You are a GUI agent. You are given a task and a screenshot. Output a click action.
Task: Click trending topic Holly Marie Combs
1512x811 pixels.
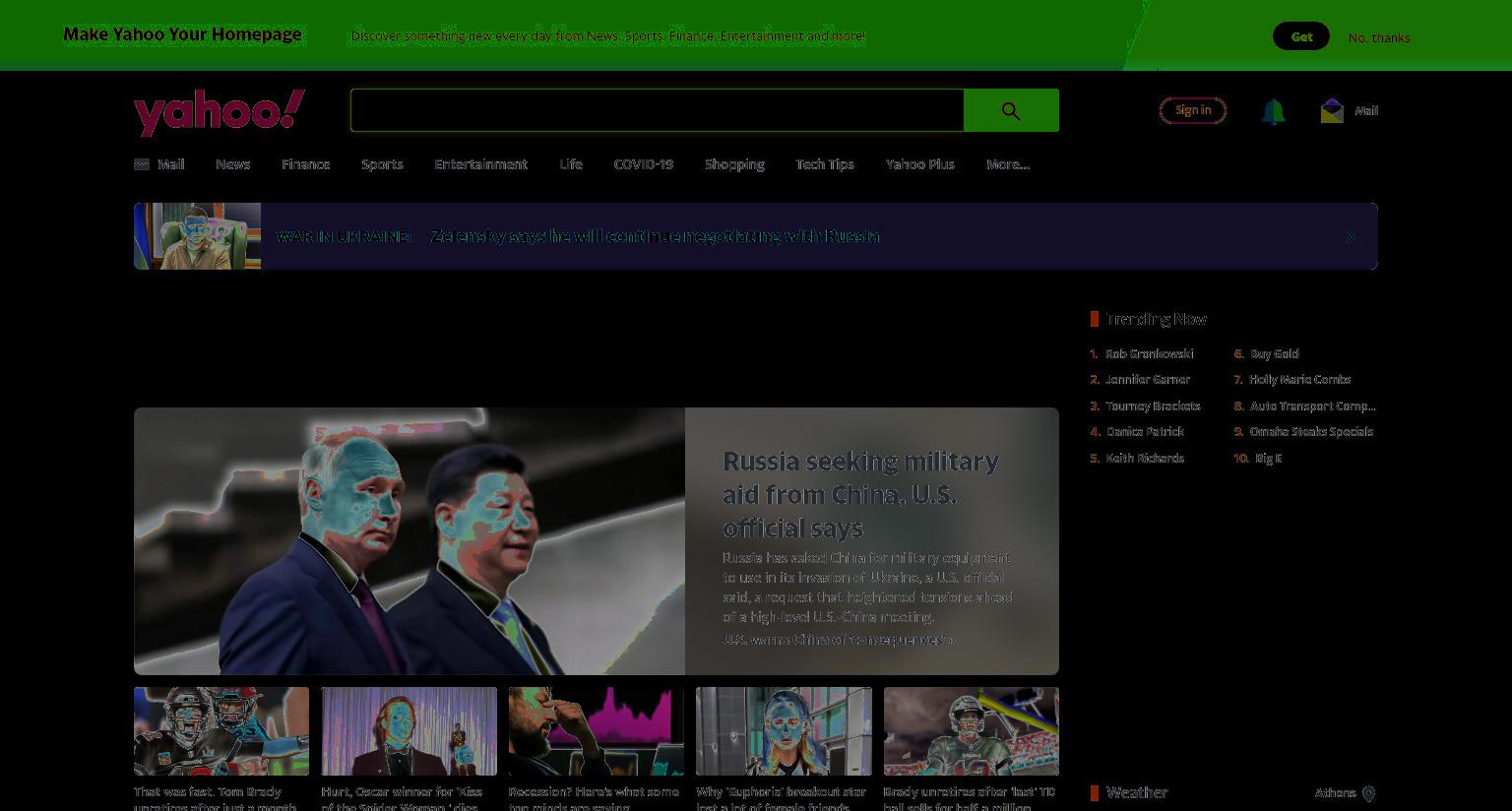coord(1299,379)
